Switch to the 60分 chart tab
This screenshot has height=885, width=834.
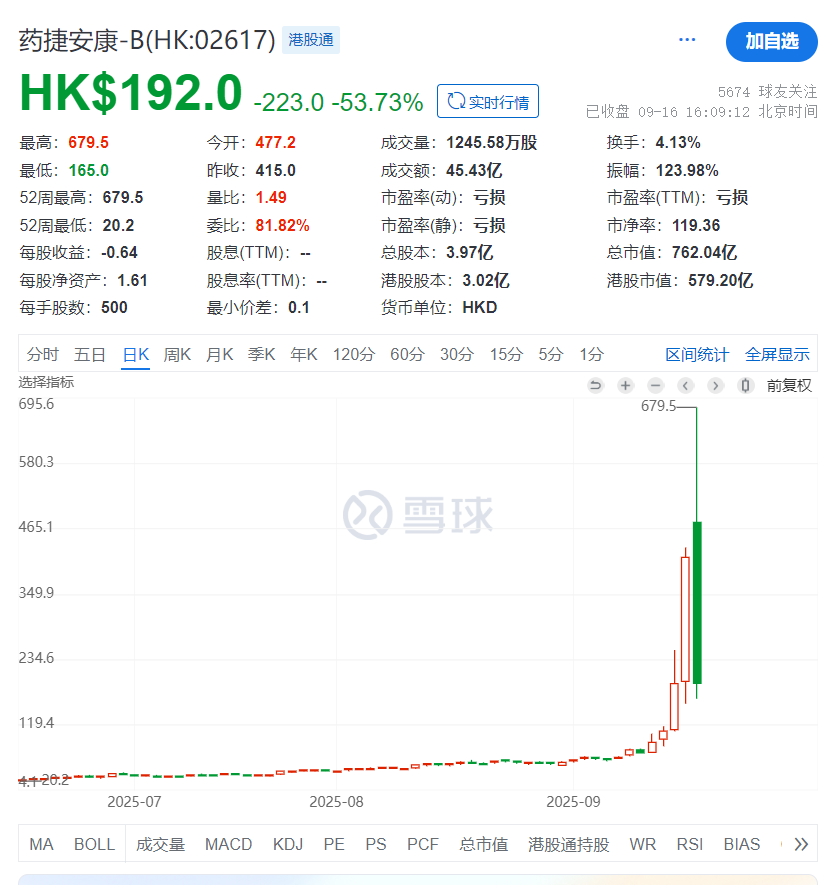[407, 354]
